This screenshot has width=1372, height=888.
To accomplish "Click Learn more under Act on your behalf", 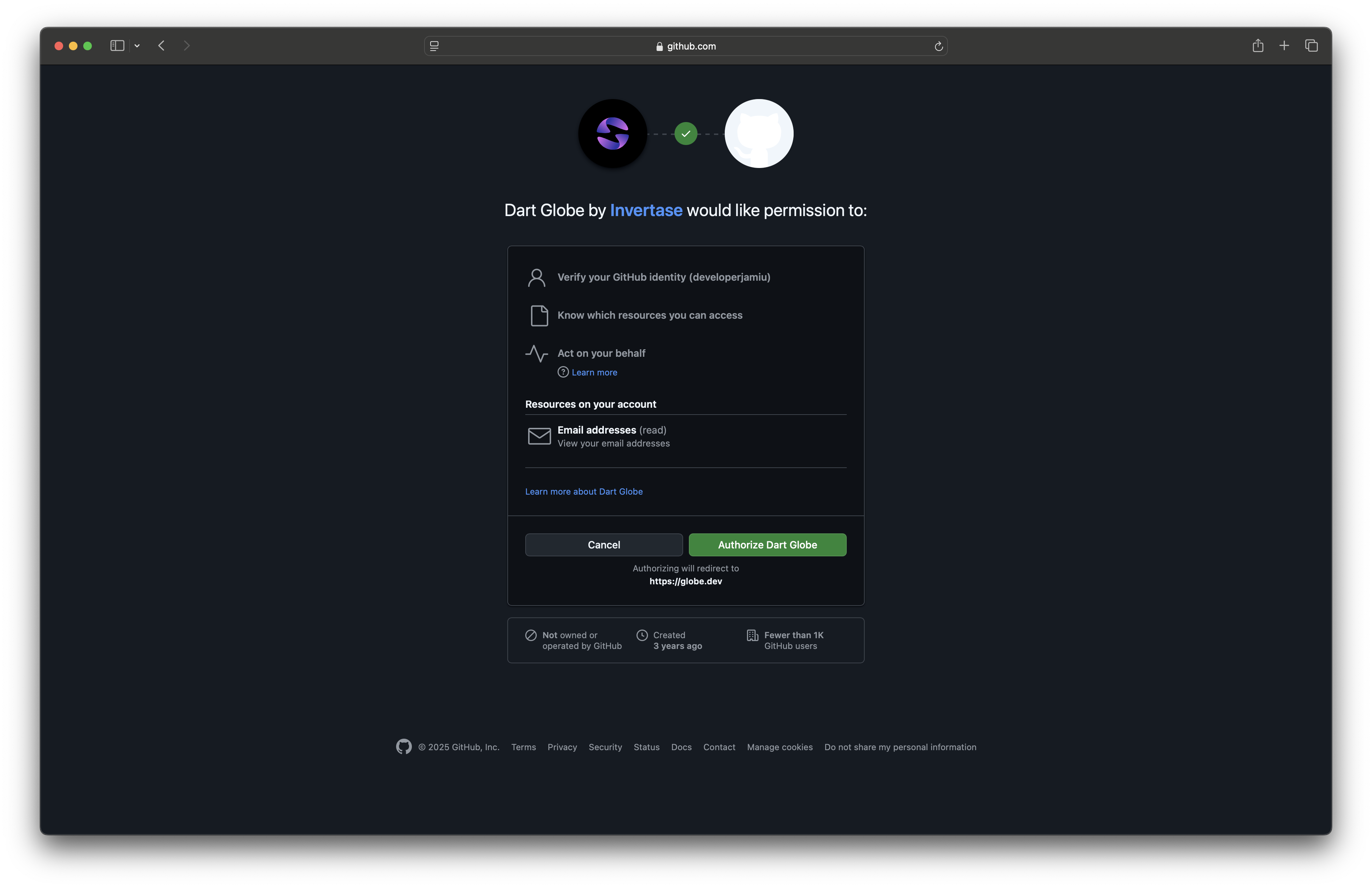I will tap(594, 373).
